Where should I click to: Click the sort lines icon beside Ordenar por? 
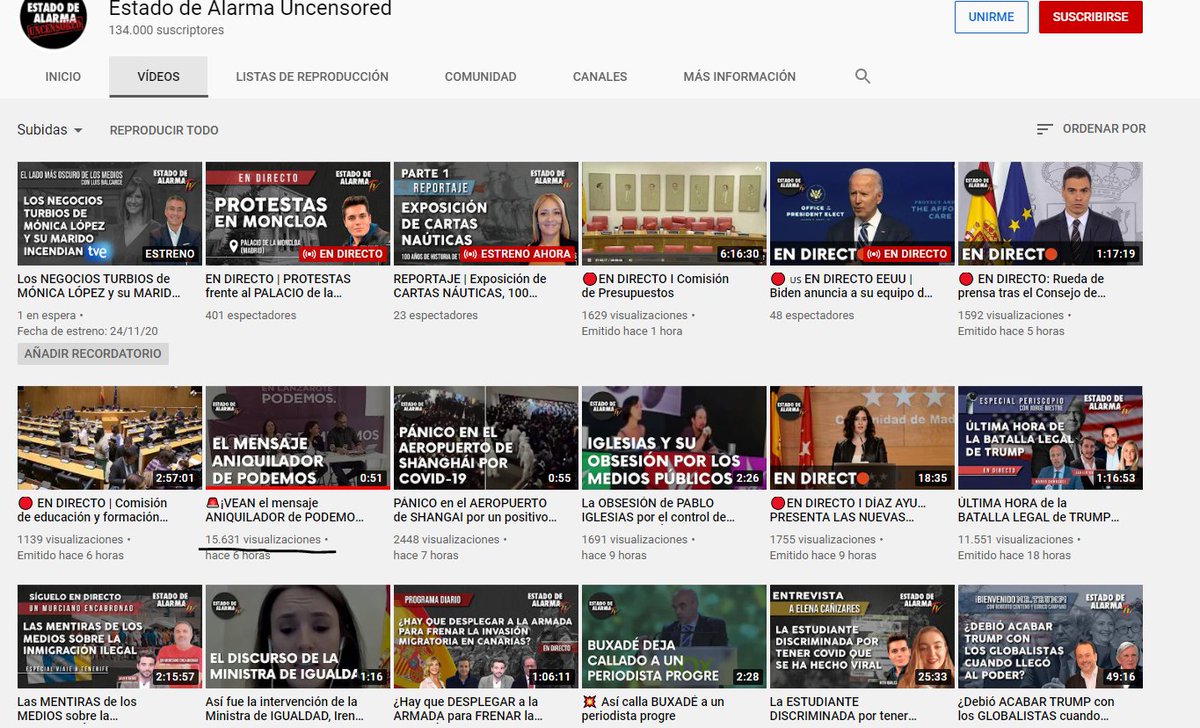click(x=1045, y=129)
